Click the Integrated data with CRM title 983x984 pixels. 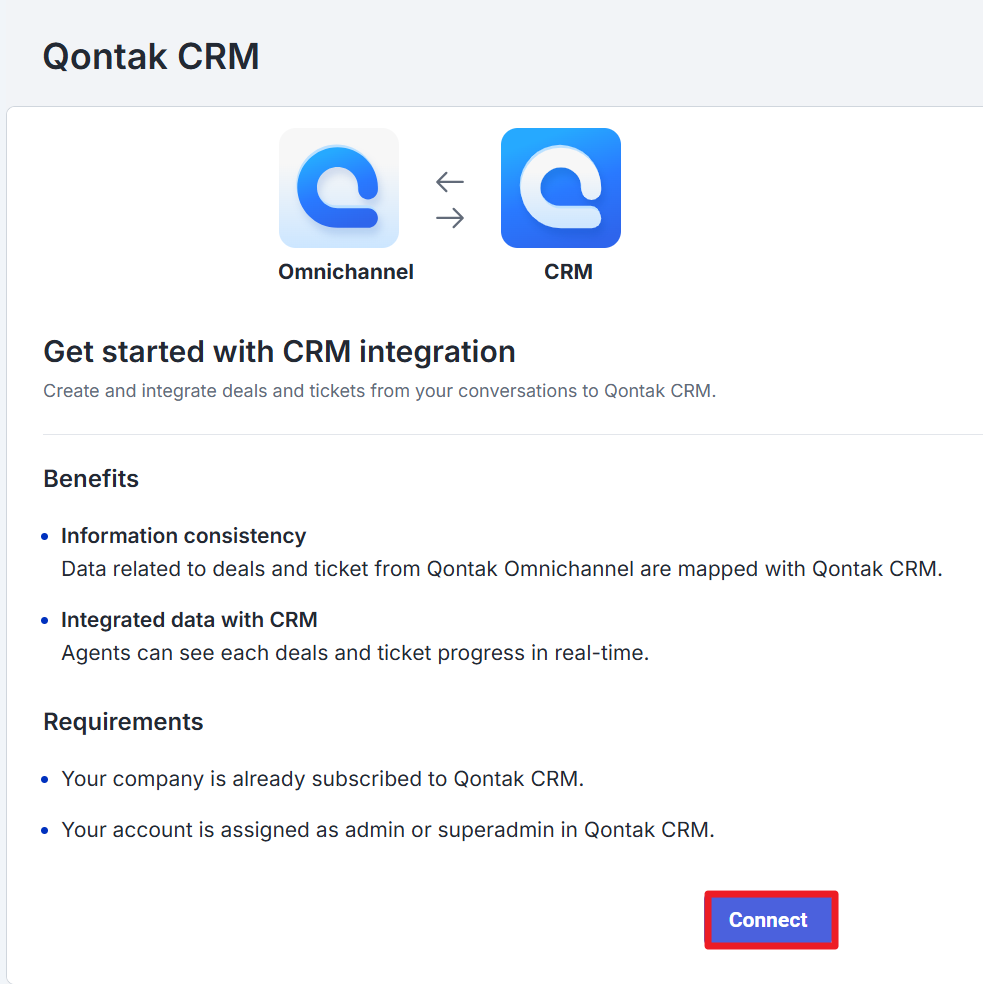[189, 620]
